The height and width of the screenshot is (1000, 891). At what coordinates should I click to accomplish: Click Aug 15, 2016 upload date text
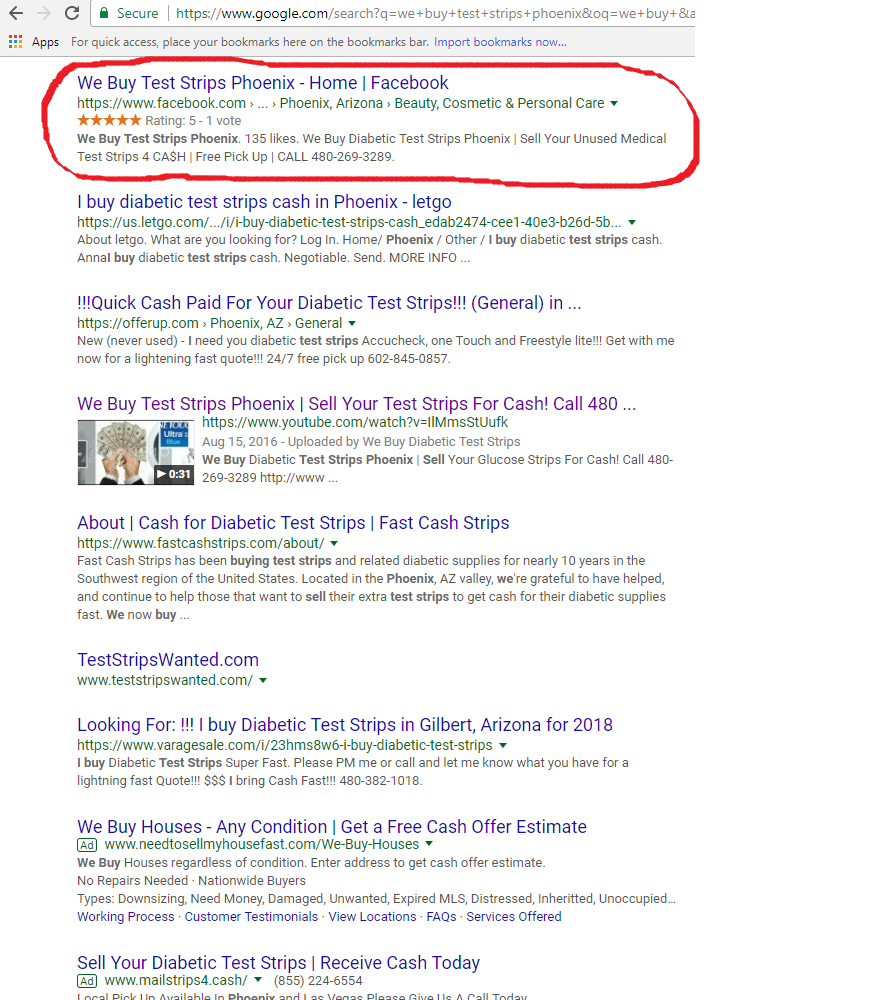tap(240, 442)
